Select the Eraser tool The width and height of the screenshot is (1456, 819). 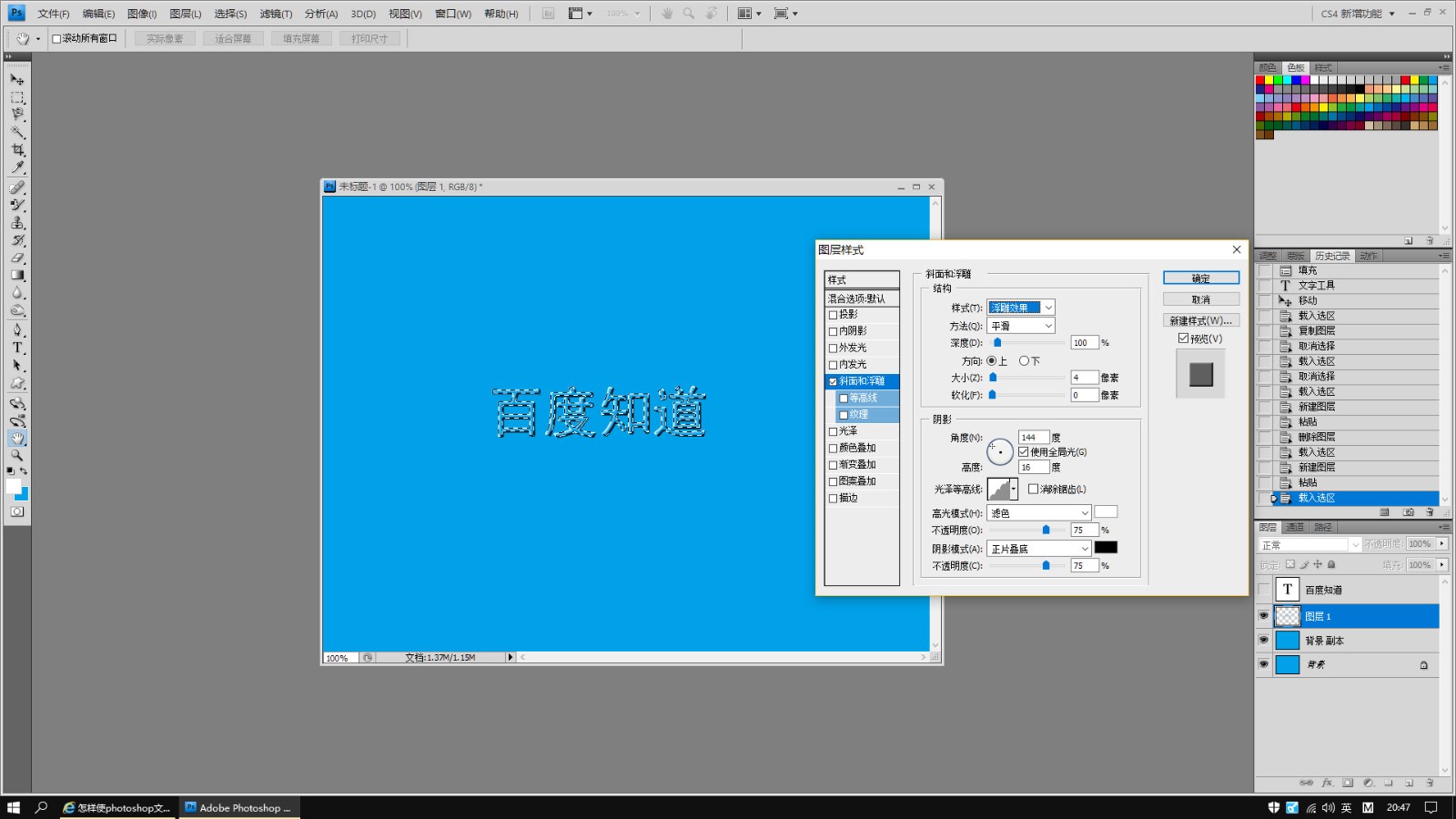17,258
